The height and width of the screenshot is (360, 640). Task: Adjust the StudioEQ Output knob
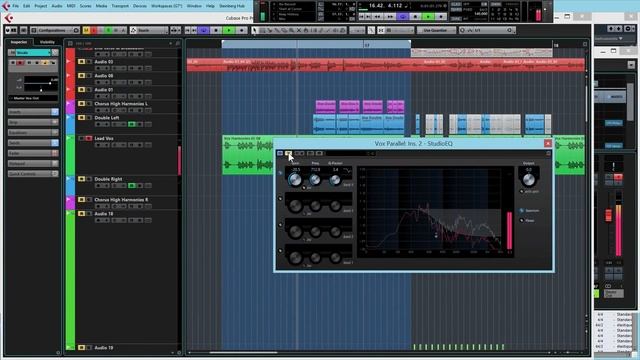pyautogui.click(x=529, y=179)
